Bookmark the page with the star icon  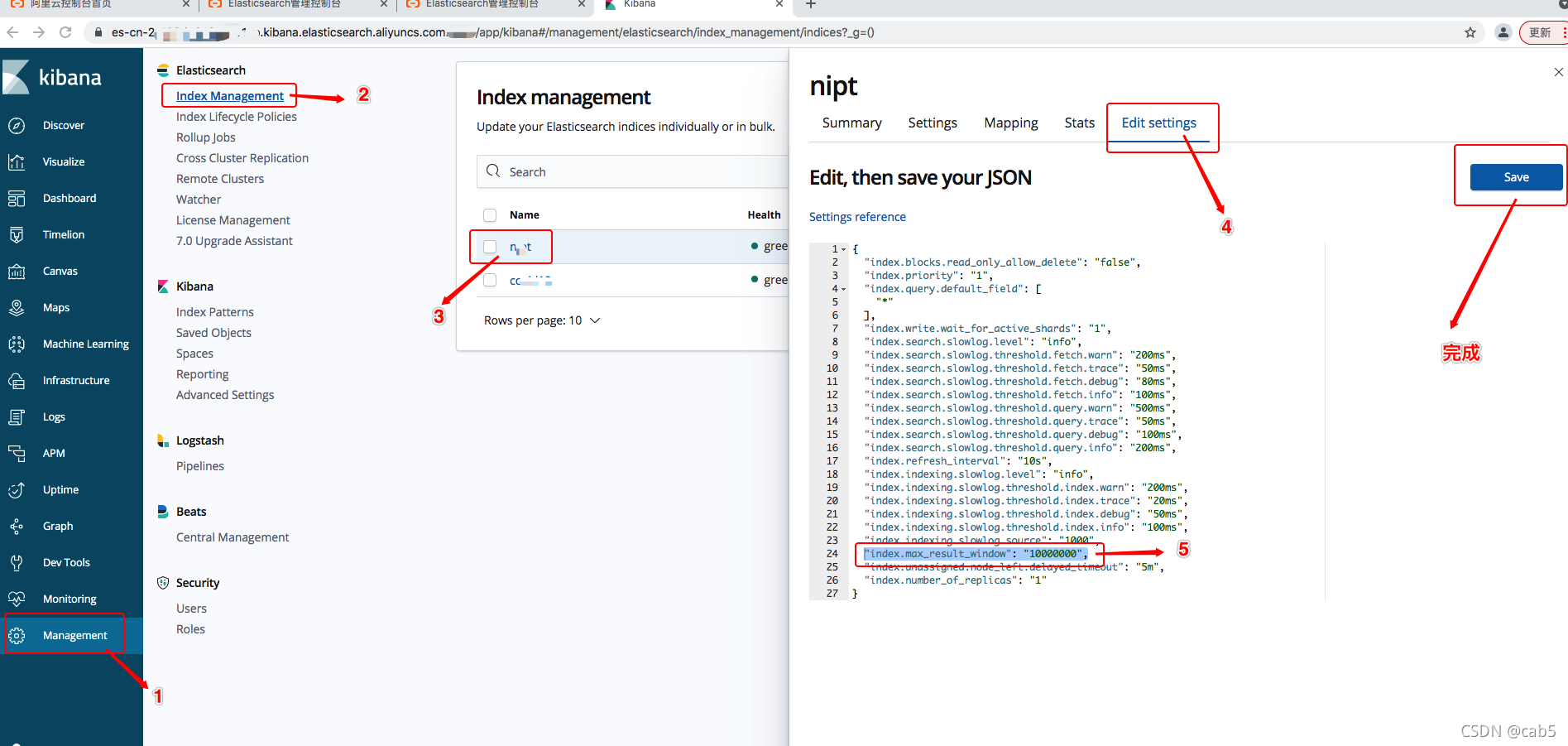pyautogui.click(x=1470, y=32)
